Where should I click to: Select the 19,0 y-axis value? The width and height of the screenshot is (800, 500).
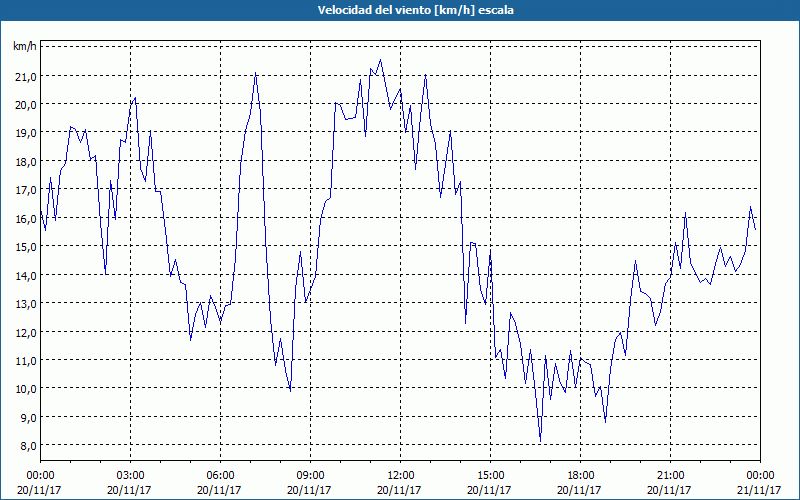26,133
